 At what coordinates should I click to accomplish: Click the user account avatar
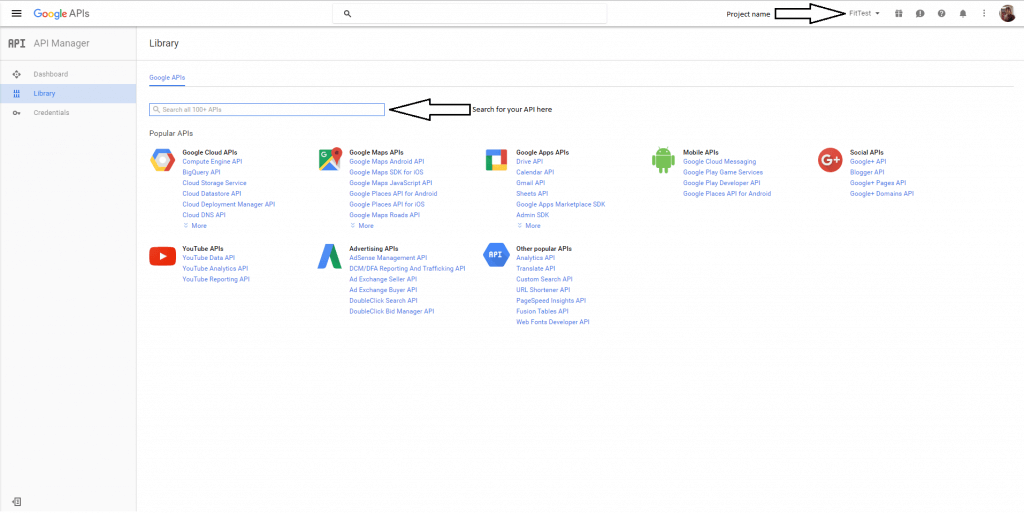click(x=1008, y=13)
